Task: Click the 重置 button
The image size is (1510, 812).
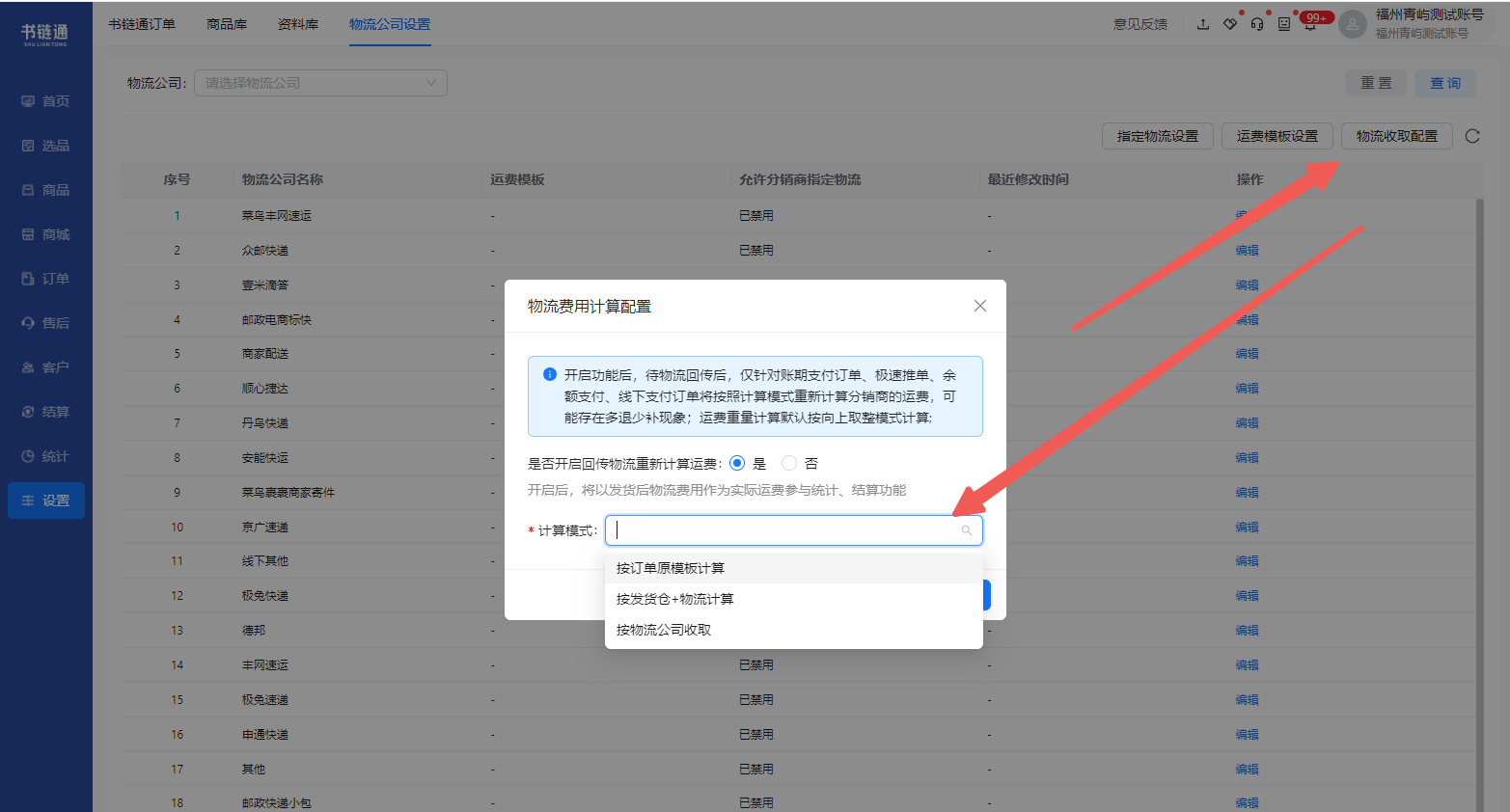Action: click(1376, 83)
